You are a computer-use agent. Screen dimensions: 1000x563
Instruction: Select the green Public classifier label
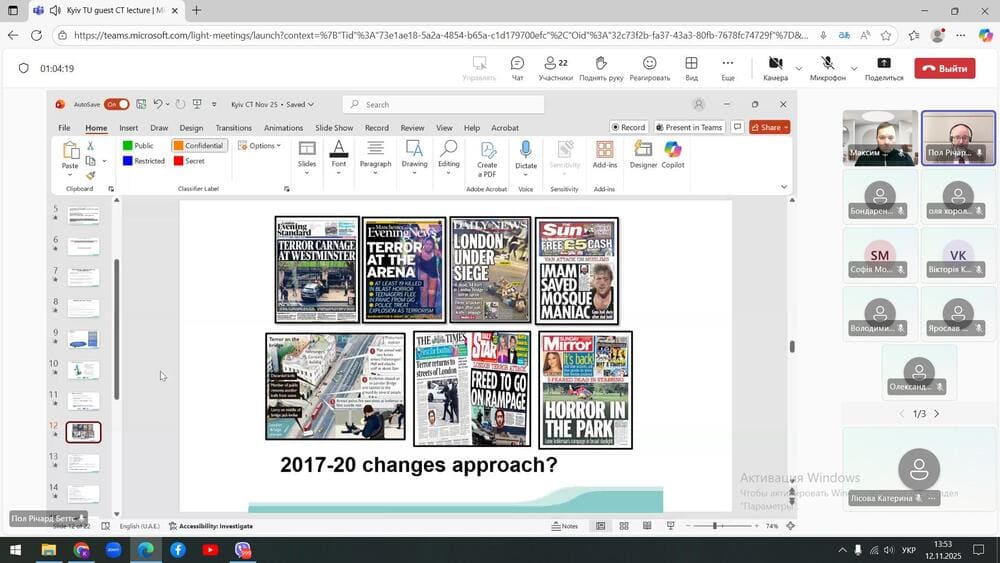pos(138,146)
